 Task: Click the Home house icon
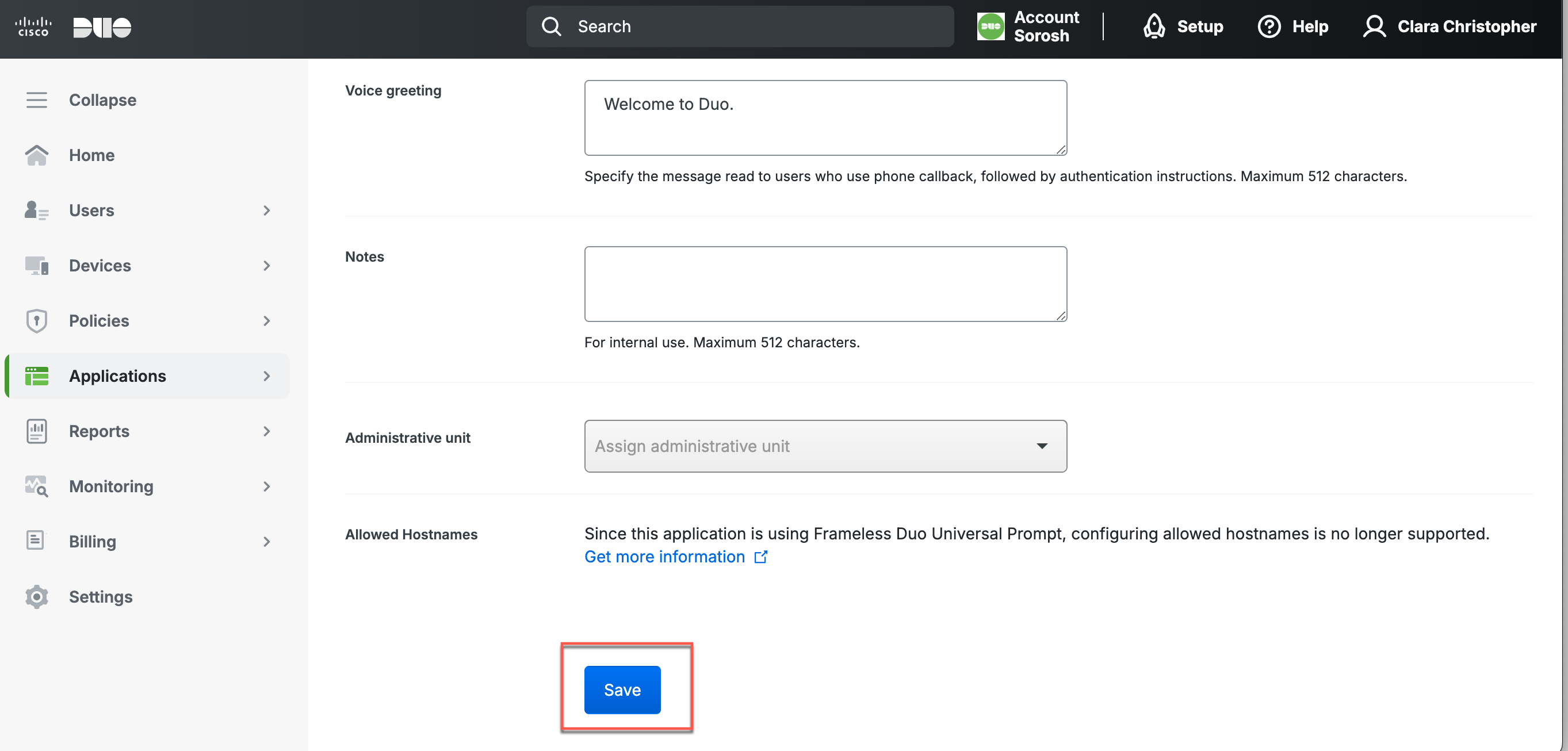(x=36, y=155)
